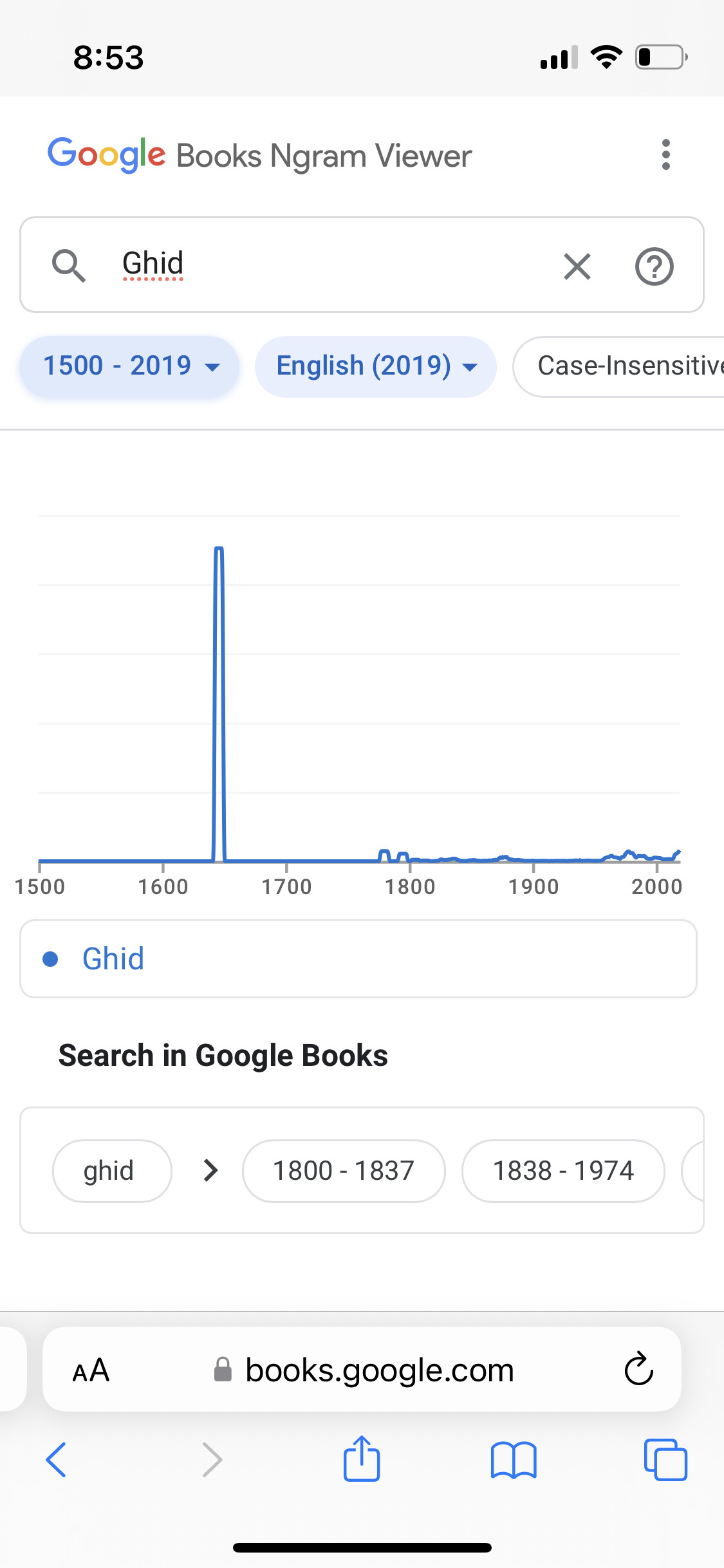Open Safari text size AA menu
The height and width of the screenshot is (1568, 724).
click(91, 1370)
